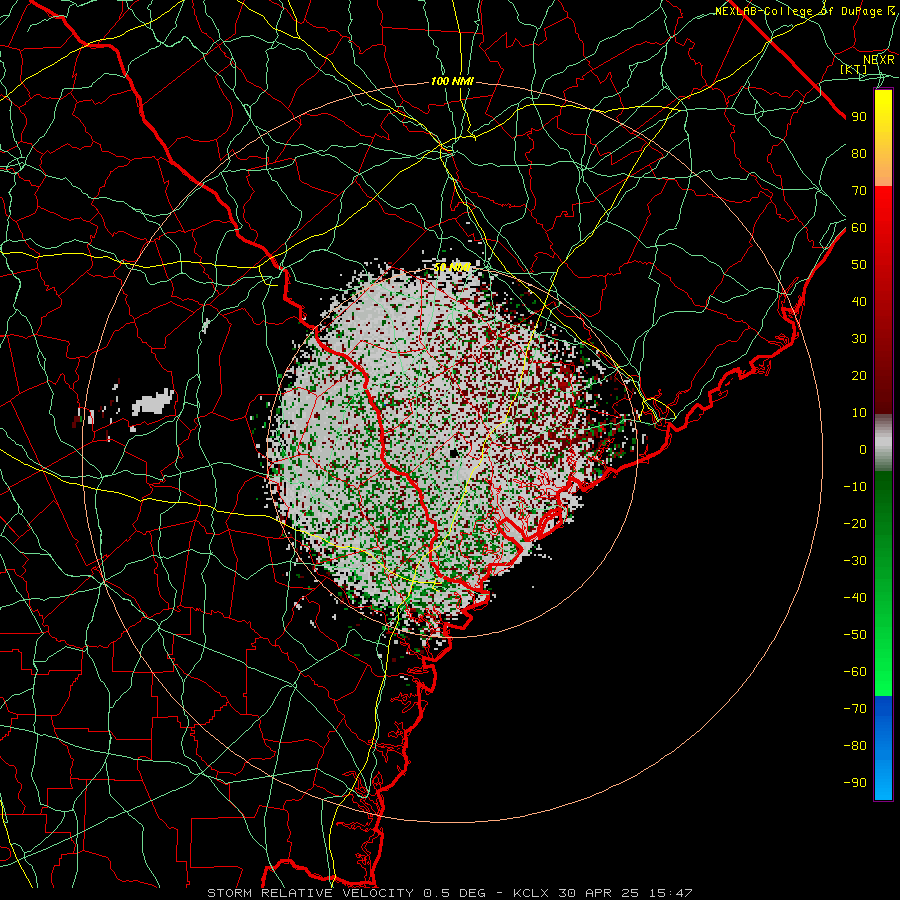Click the 90 value on velocity scale

tap(859, 117)
